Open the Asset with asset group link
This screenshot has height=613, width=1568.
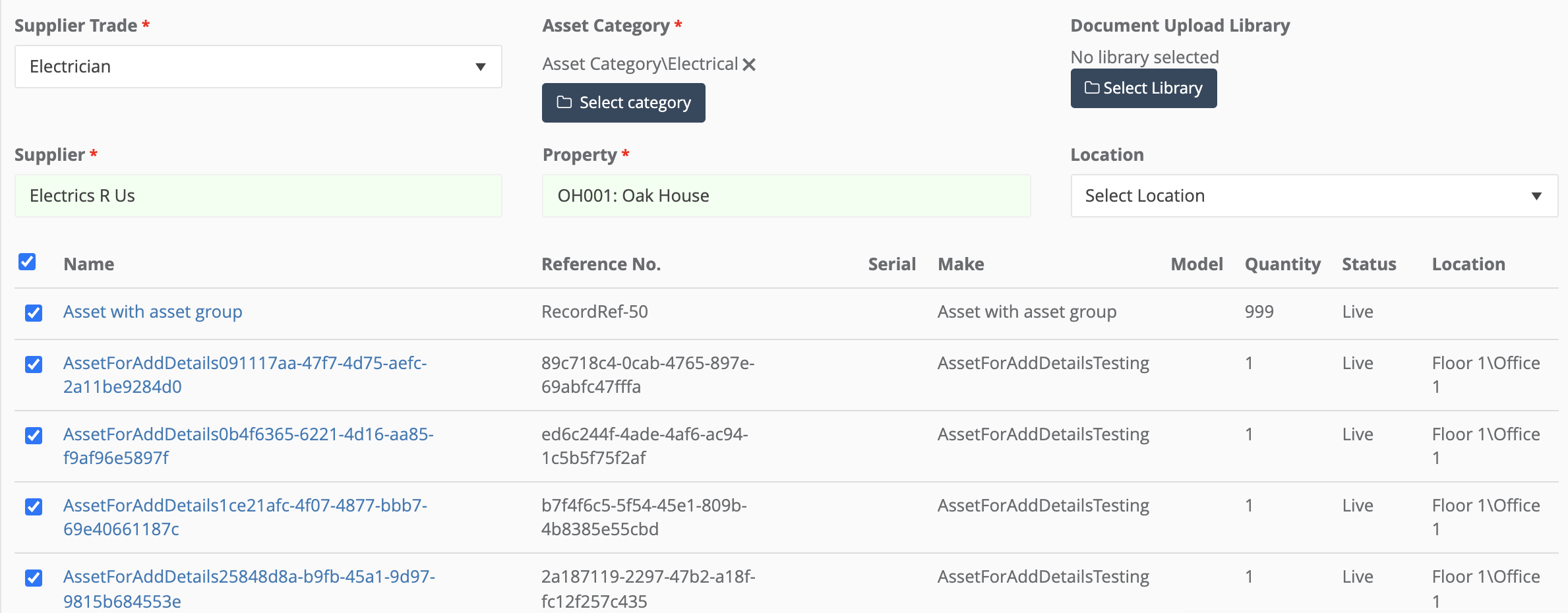153,311
